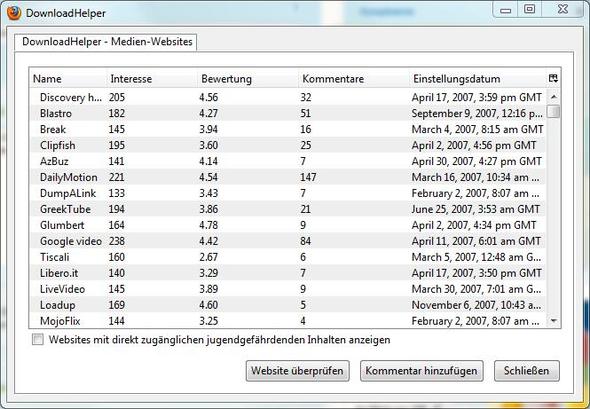Open the column picker icon in the table header
The image size is (590, 409).
[553, 78]
